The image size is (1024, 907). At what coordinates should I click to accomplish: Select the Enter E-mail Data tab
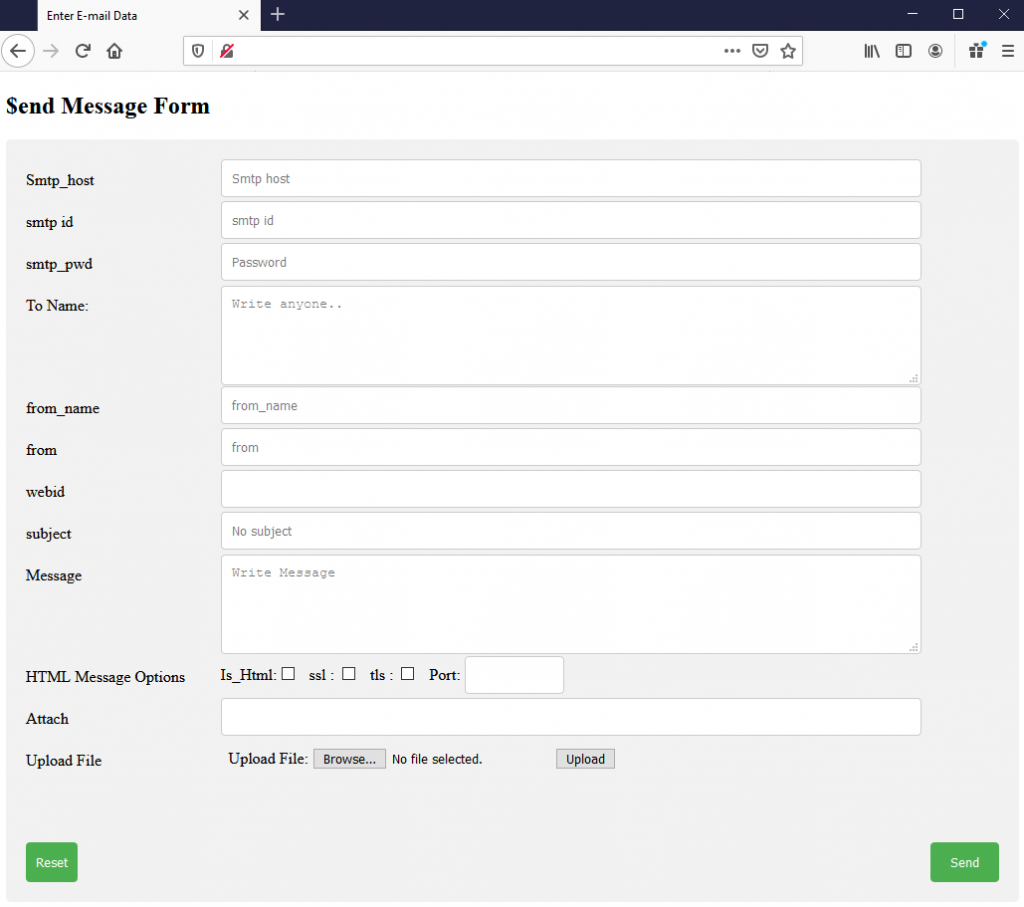[x=149, y=16]
